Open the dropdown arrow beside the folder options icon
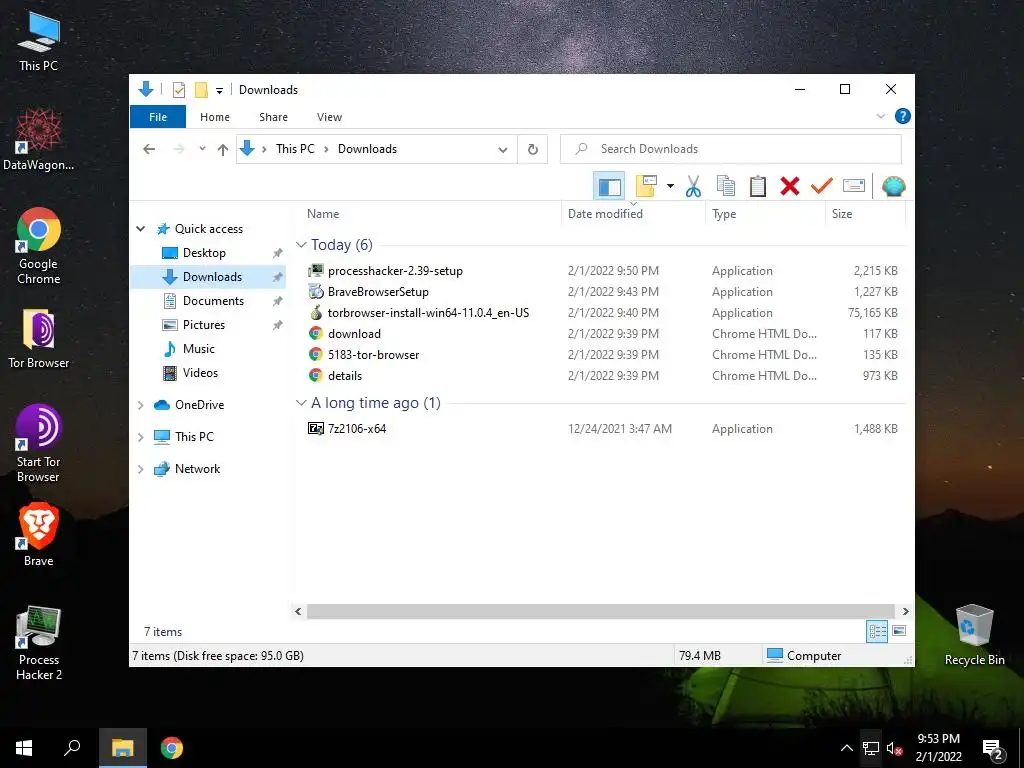Screen dimensions: 1024x768 670,186
